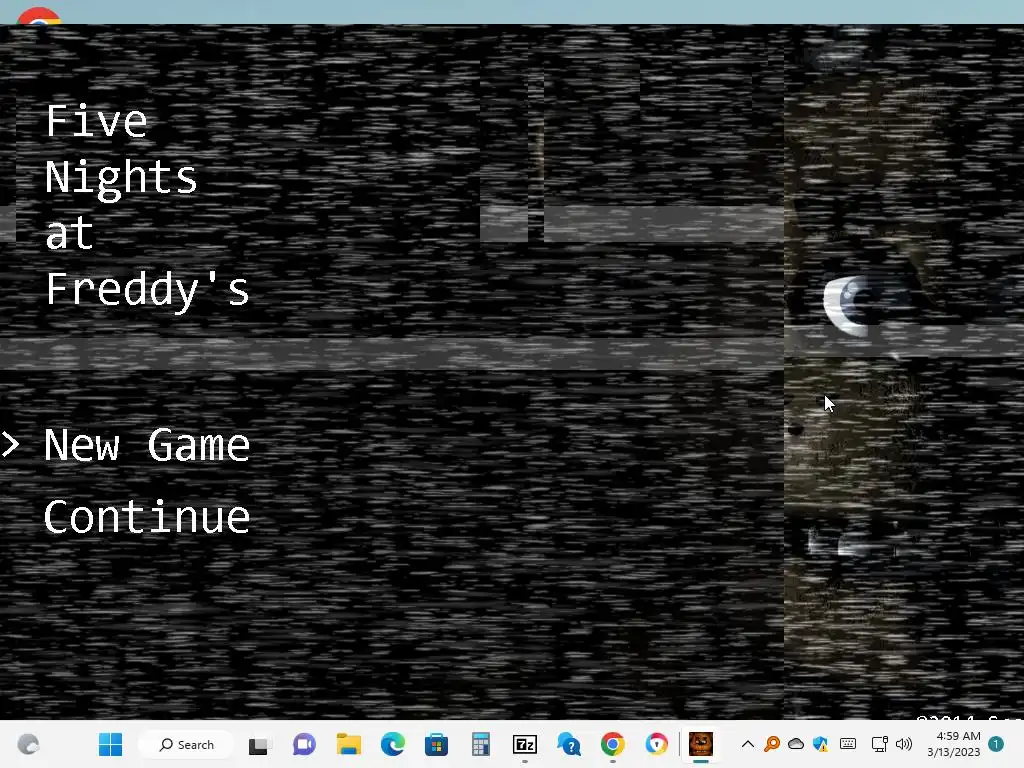Open the Windows Security tray icon
The height and width of the screenshot is (768, 1024).
(821, 744)
